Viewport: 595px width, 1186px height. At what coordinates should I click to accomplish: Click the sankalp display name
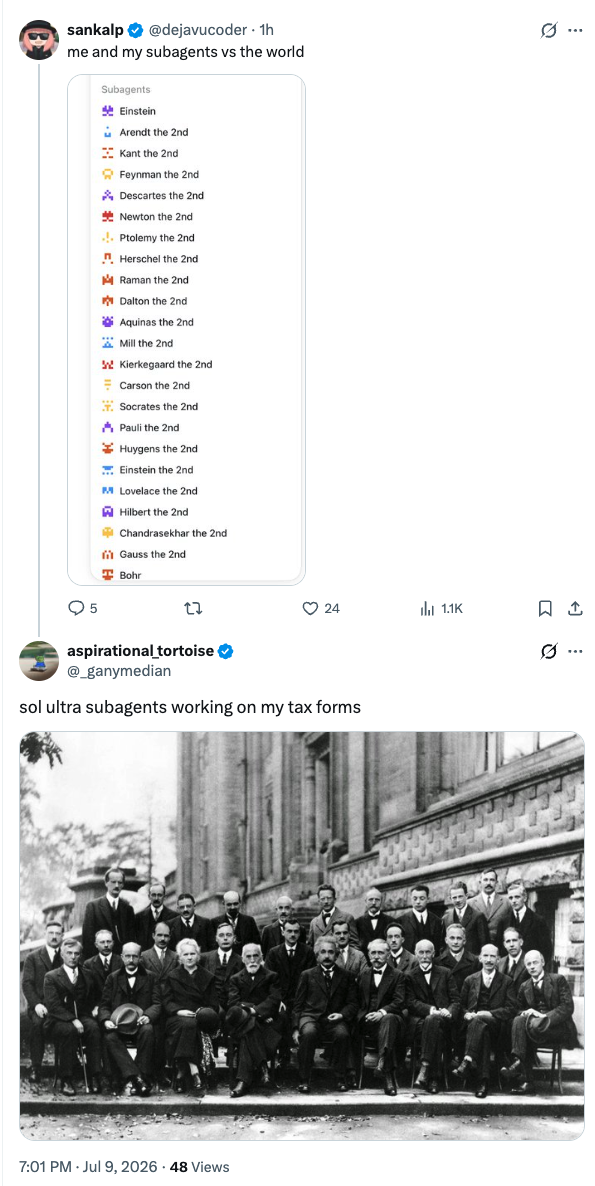(x=98, y=30)
